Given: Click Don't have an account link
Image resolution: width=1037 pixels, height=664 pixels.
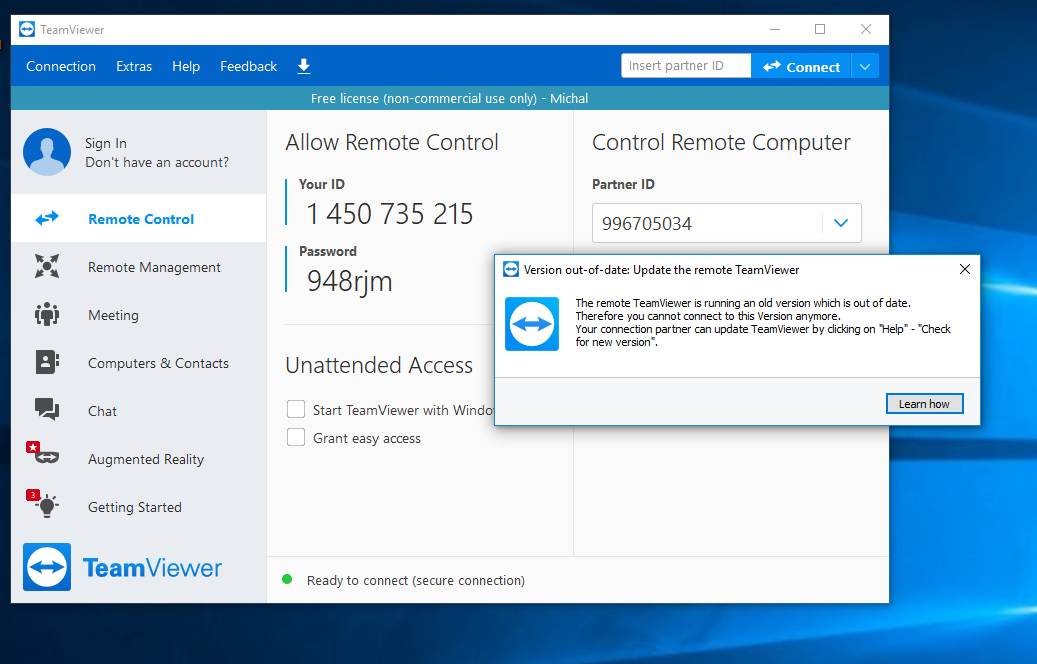Looking at the screenshot, I should [x=157, y=162].
